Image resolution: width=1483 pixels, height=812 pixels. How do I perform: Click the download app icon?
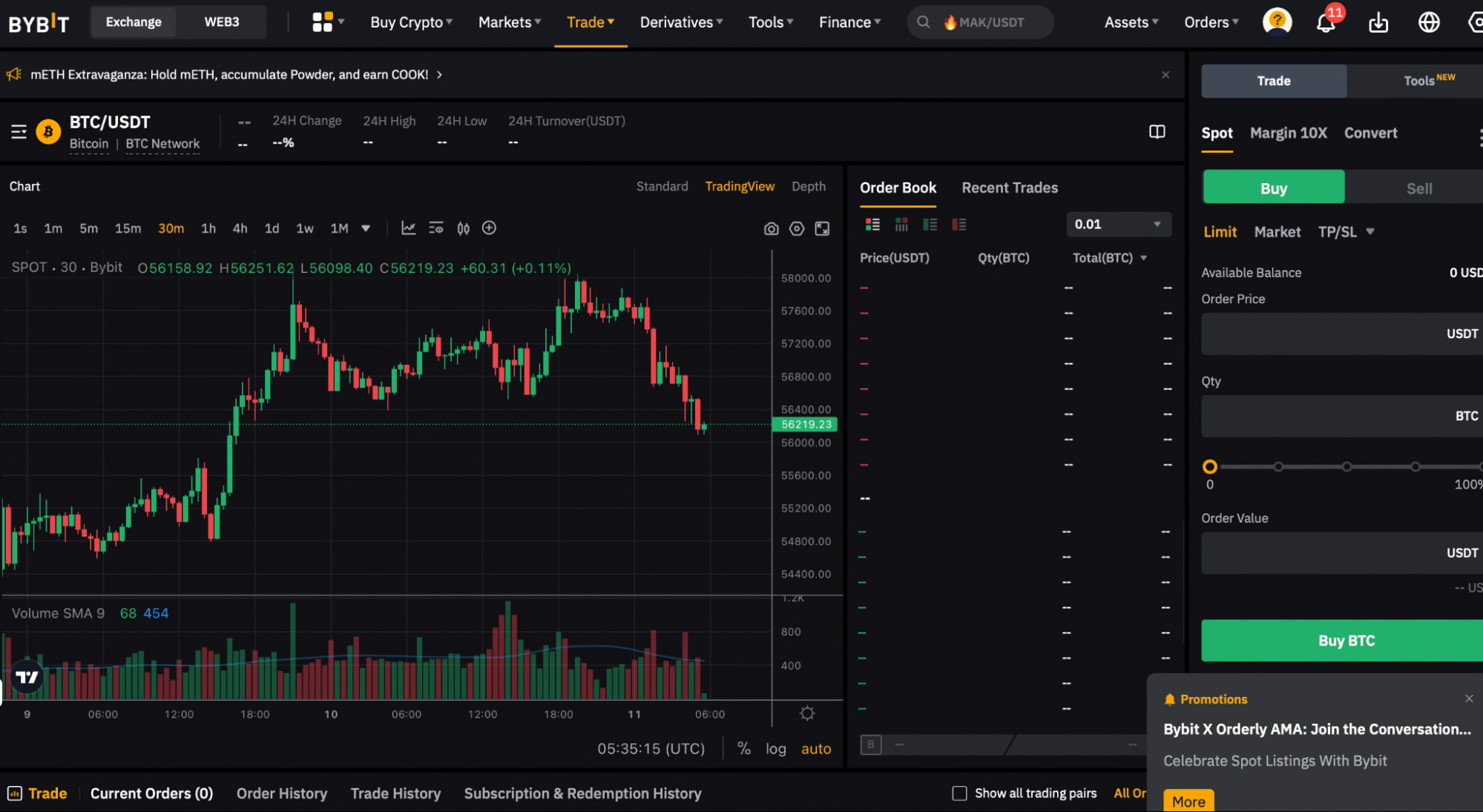(1378, 23)
